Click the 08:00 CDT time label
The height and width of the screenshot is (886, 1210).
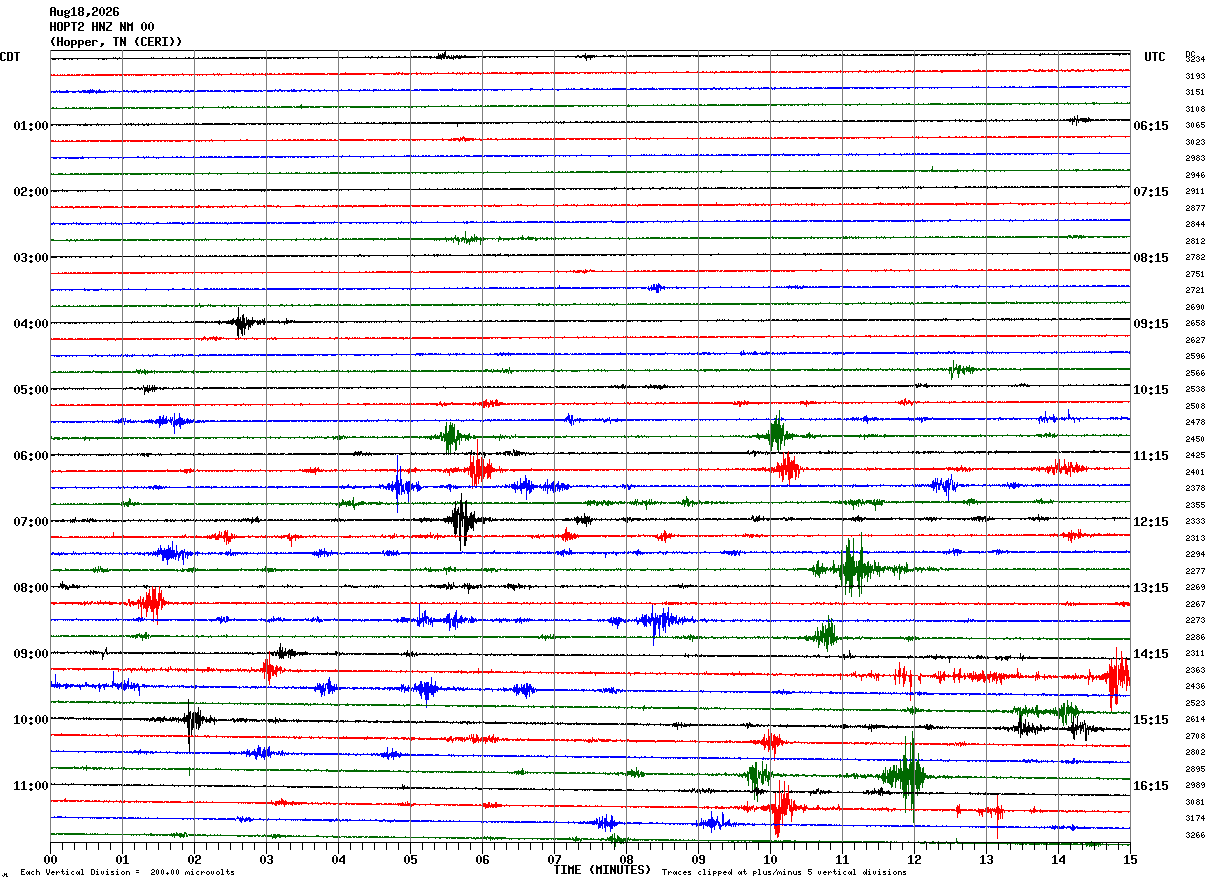point(31,588)
